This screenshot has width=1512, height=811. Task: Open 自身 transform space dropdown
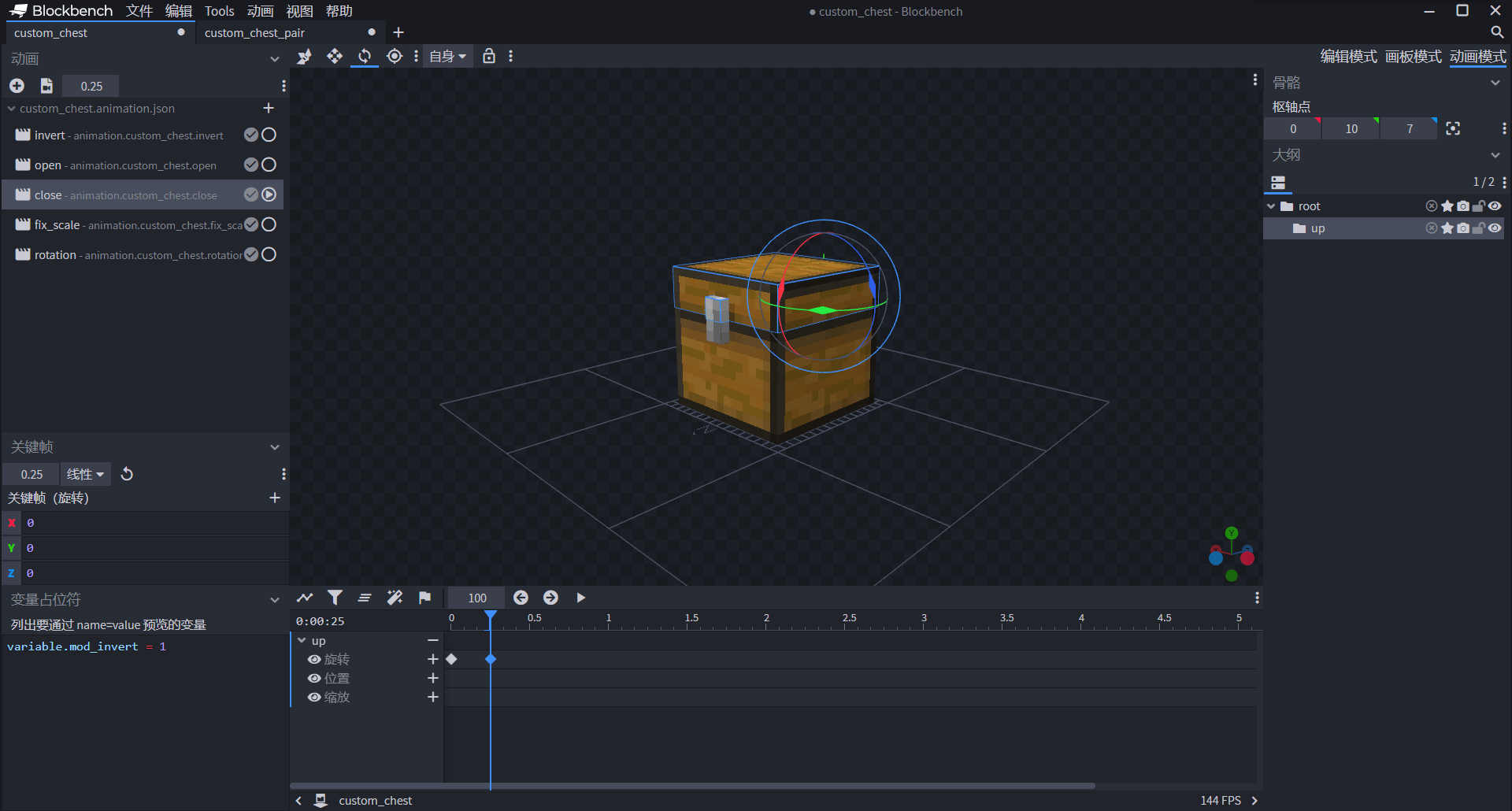coord(448,57)
